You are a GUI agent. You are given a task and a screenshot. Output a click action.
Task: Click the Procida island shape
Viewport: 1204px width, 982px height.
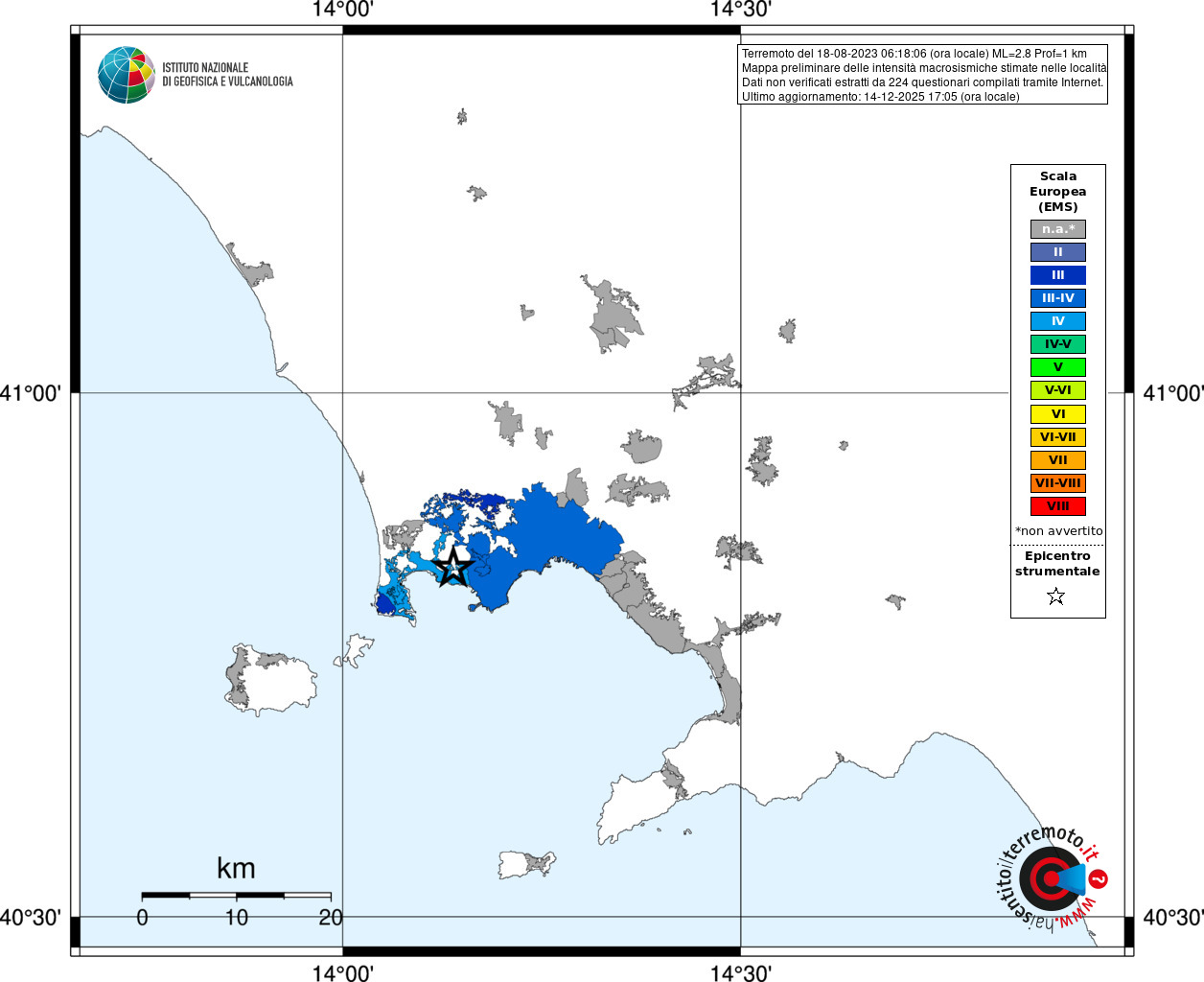pos(355,649)
